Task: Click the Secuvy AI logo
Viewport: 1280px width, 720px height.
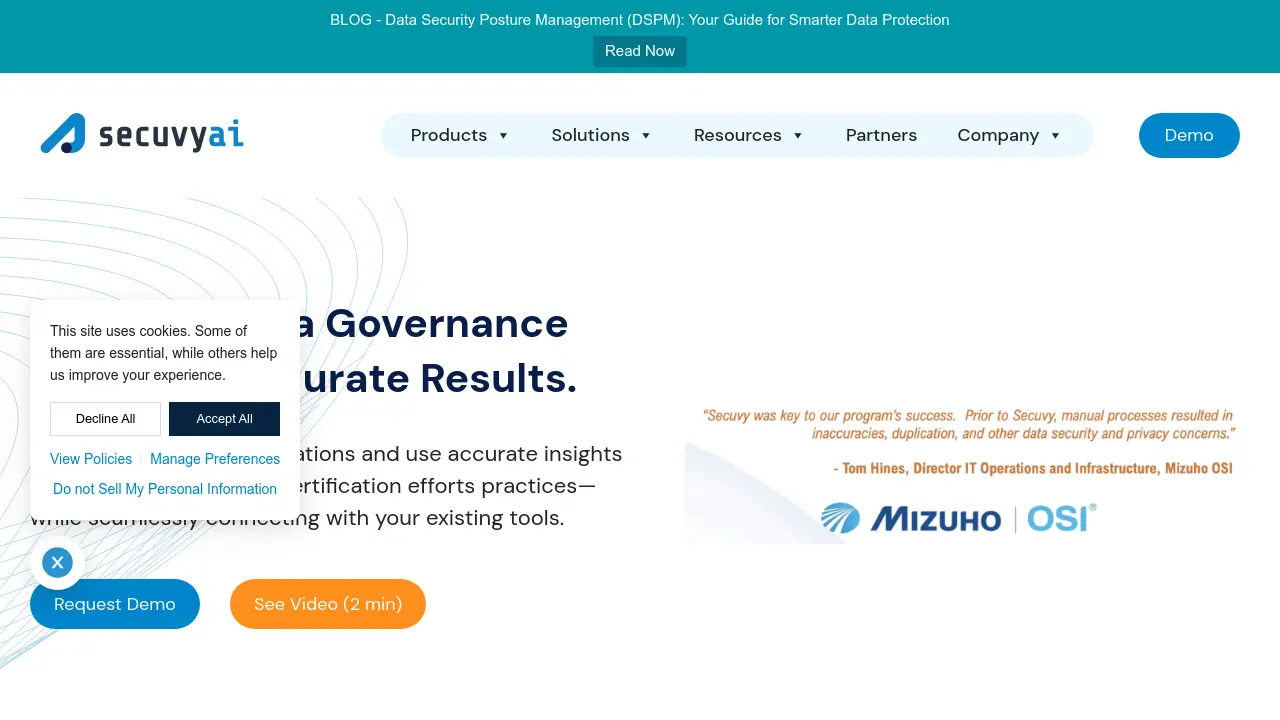Action: 142,134
